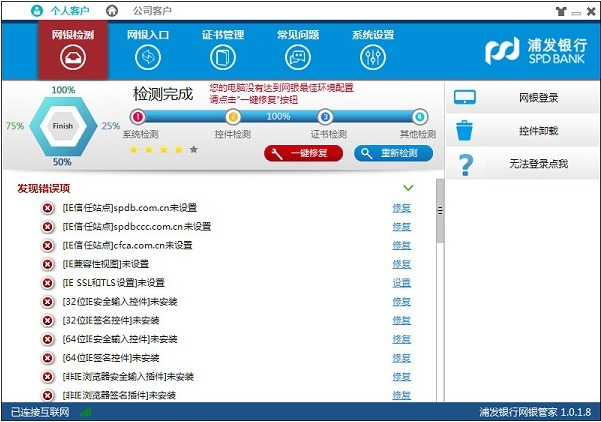This screenshot has height=422, width=601.
Task: Click the 无法登录点我 question mark icon
Action: tap(465, 165)
